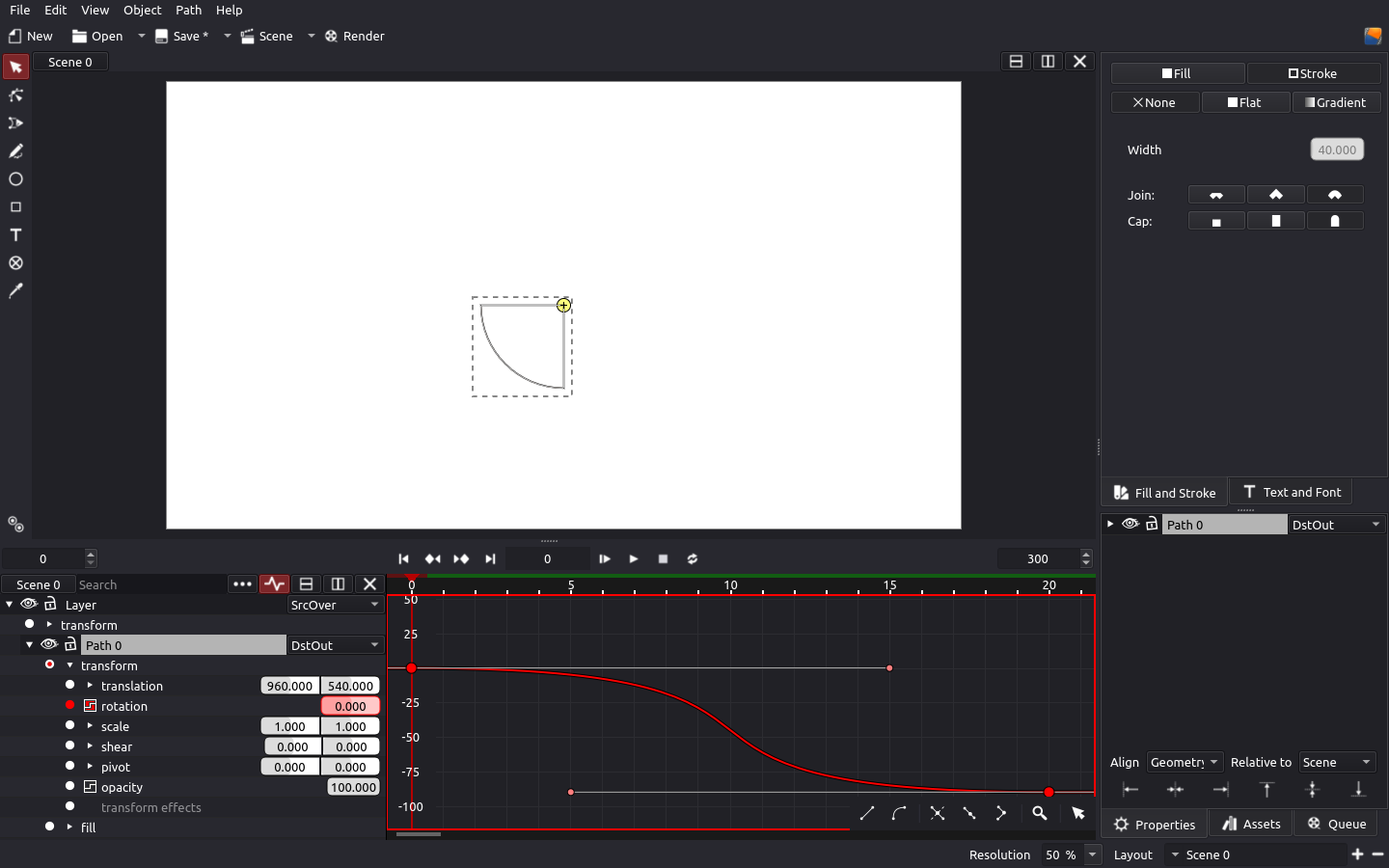The width and height of the screenshot is (1389, 868).
Task: Stop playback with the stop button
Action: [663, 559]
